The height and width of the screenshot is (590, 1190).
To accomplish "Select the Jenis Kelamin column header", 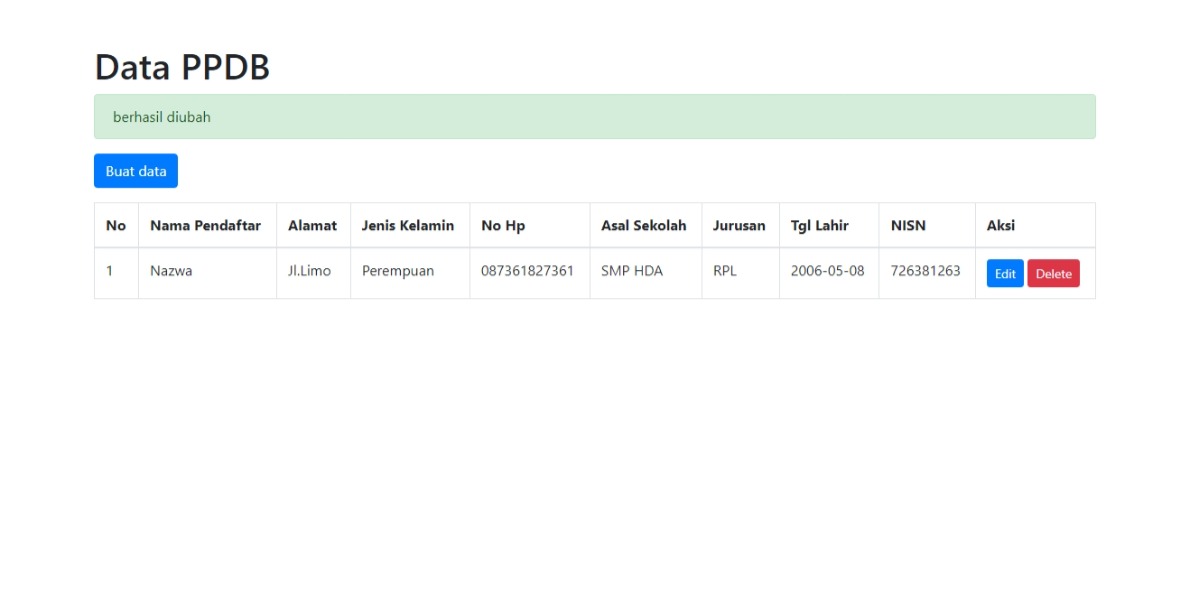I will pyautogui.click(x=408, y=226).
